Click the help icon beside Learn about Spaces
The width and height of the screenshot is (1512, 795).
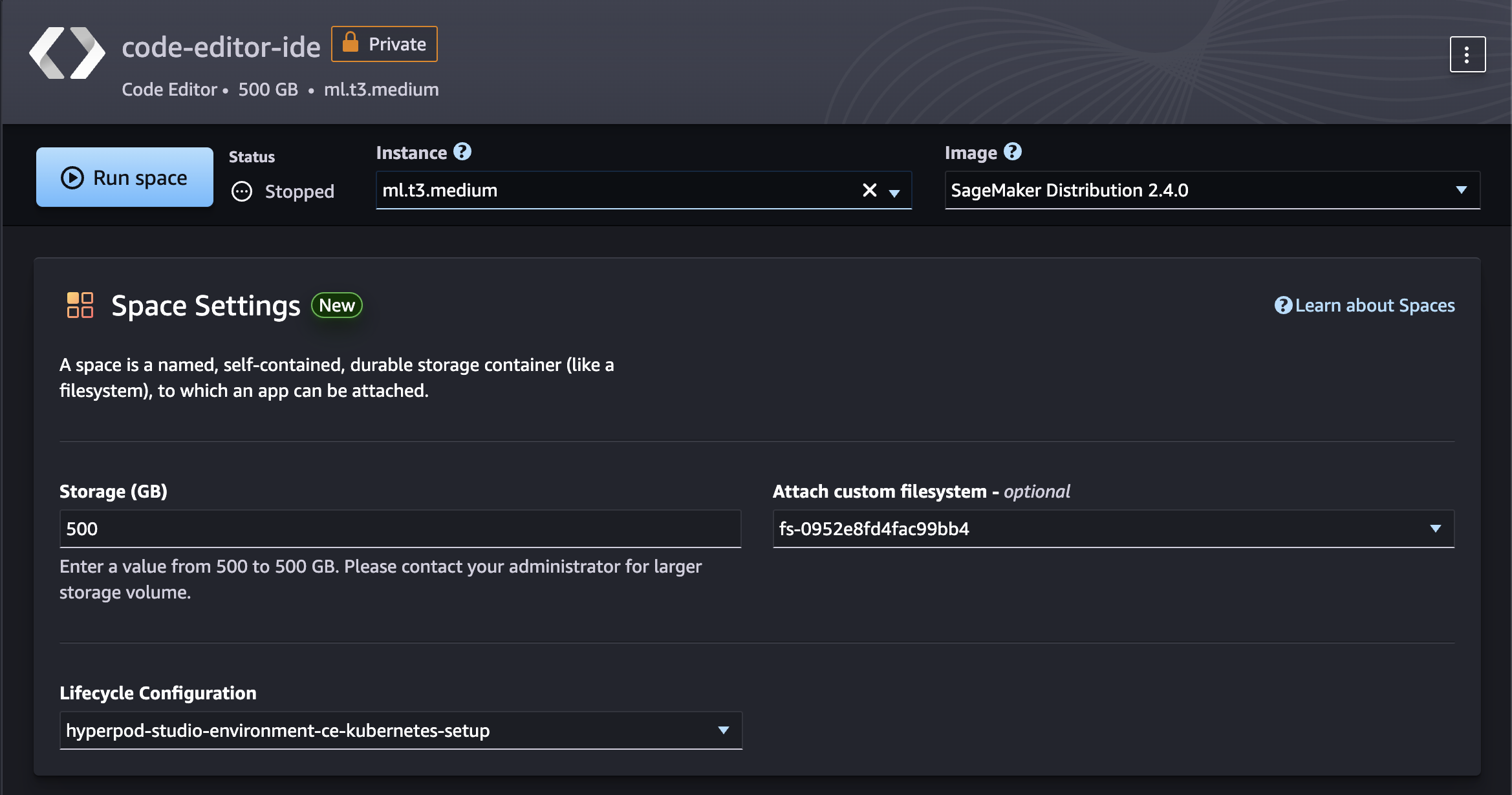tap(1282, 305)
